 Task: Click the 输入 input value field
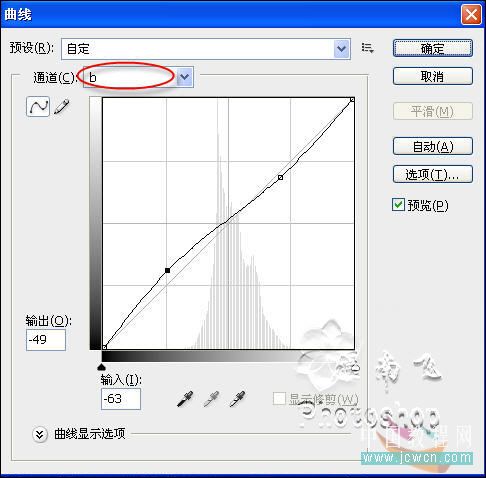click(121, 399)
